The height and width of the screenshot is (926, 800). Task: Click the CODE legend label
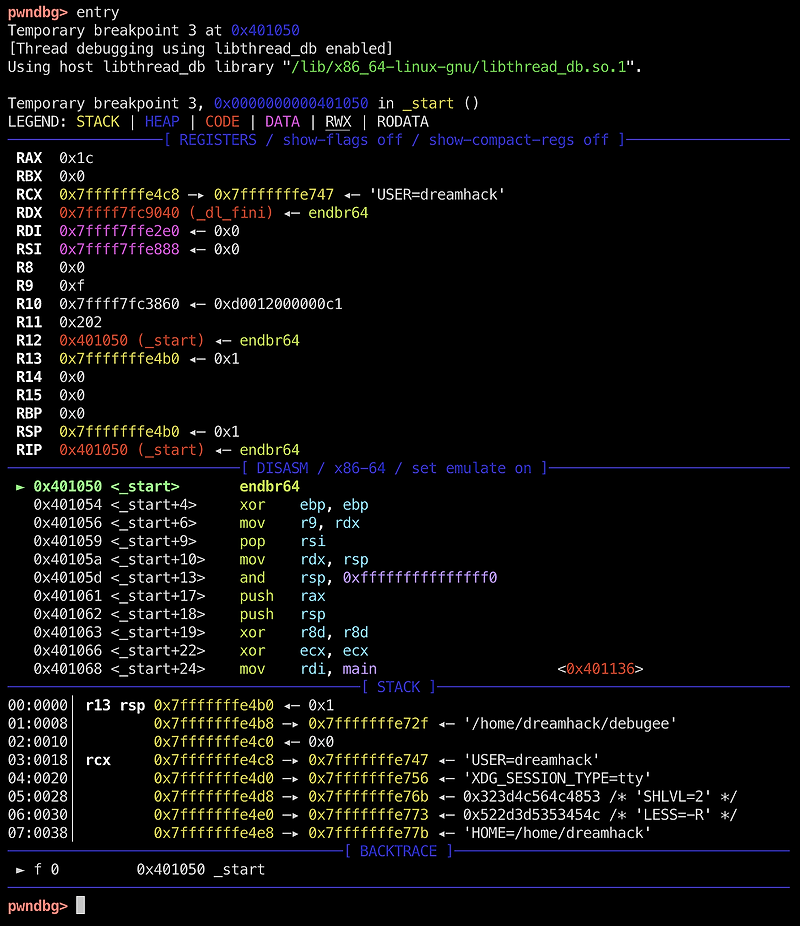[223, 122]
